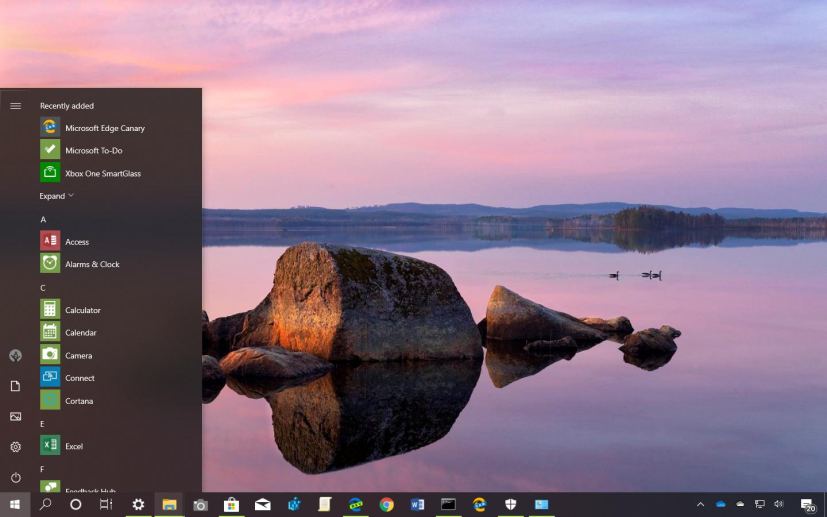Switch to File Explorer on taskbar
This screenshot has height=517, width=827.
point(169,504)
